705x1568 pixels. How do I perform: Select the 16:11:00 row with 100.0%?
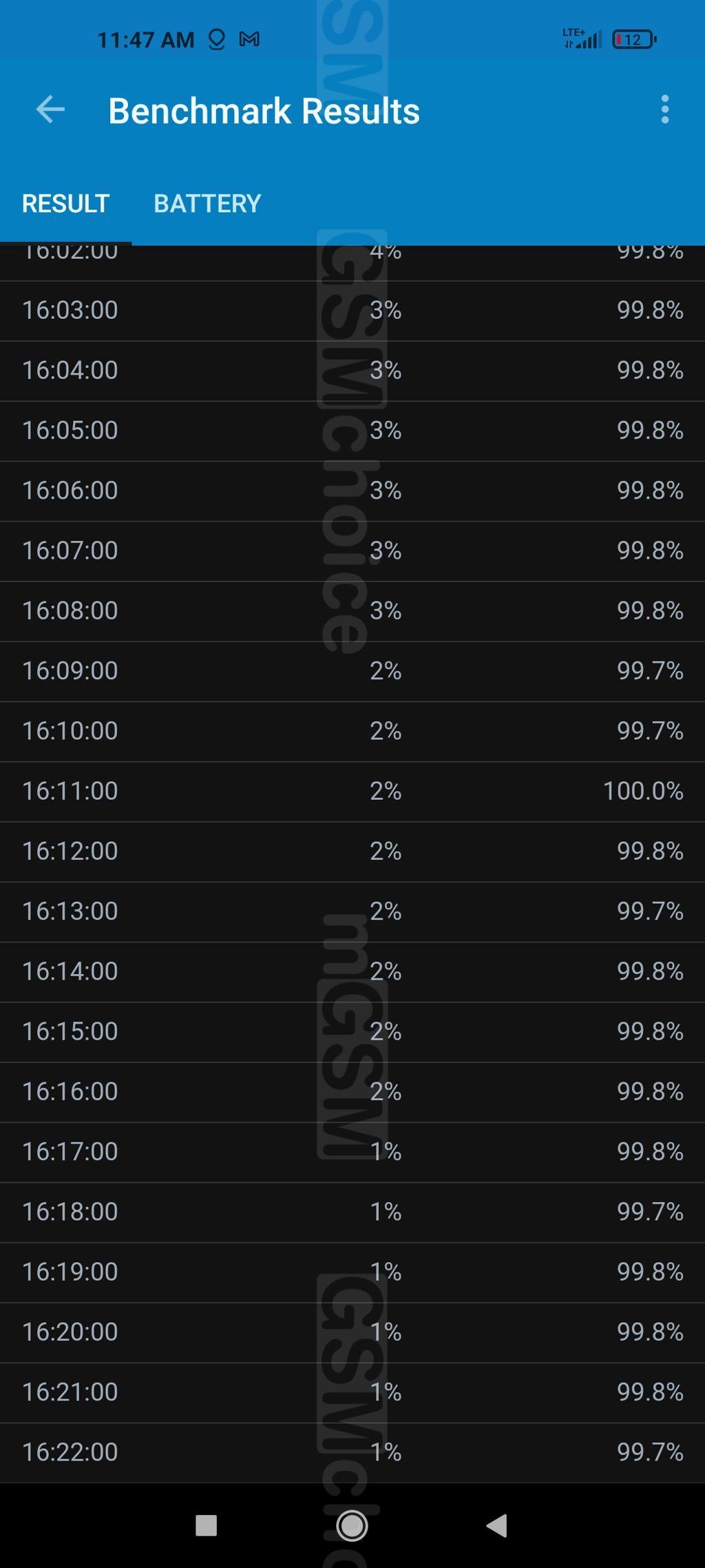point(352,791)
